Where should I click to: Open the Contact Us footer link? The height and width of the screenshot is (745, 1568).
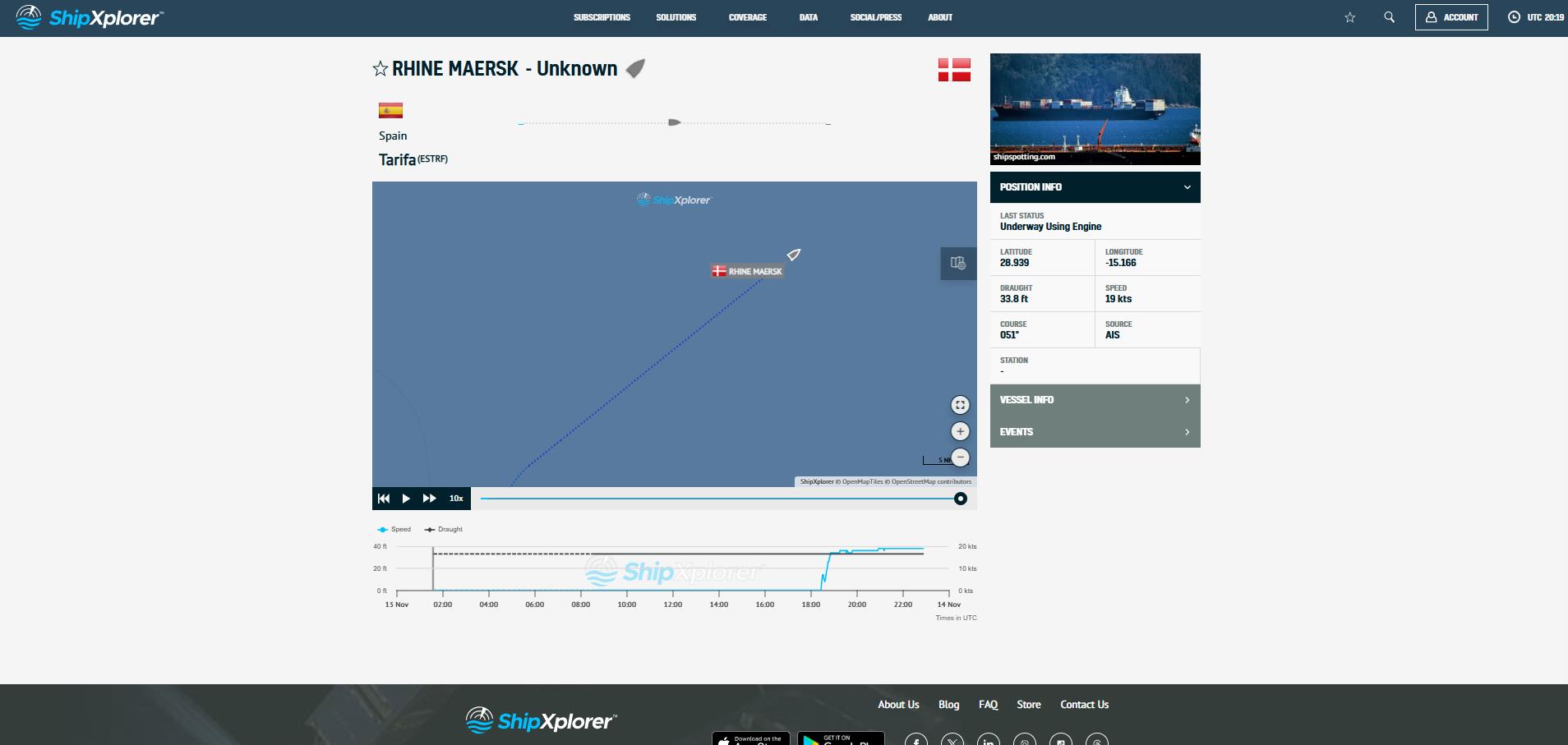click(1084, 705)
